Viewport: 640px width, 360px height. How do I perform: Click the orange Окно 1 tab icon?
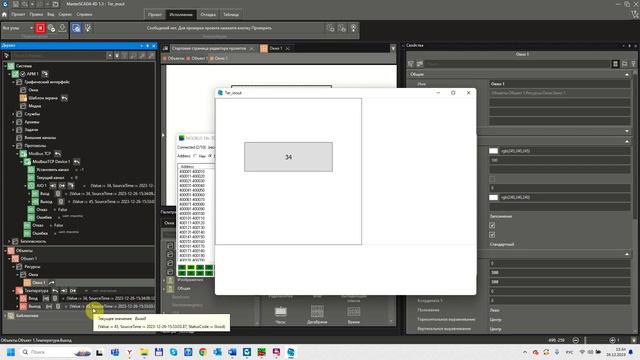coord(264,49)
